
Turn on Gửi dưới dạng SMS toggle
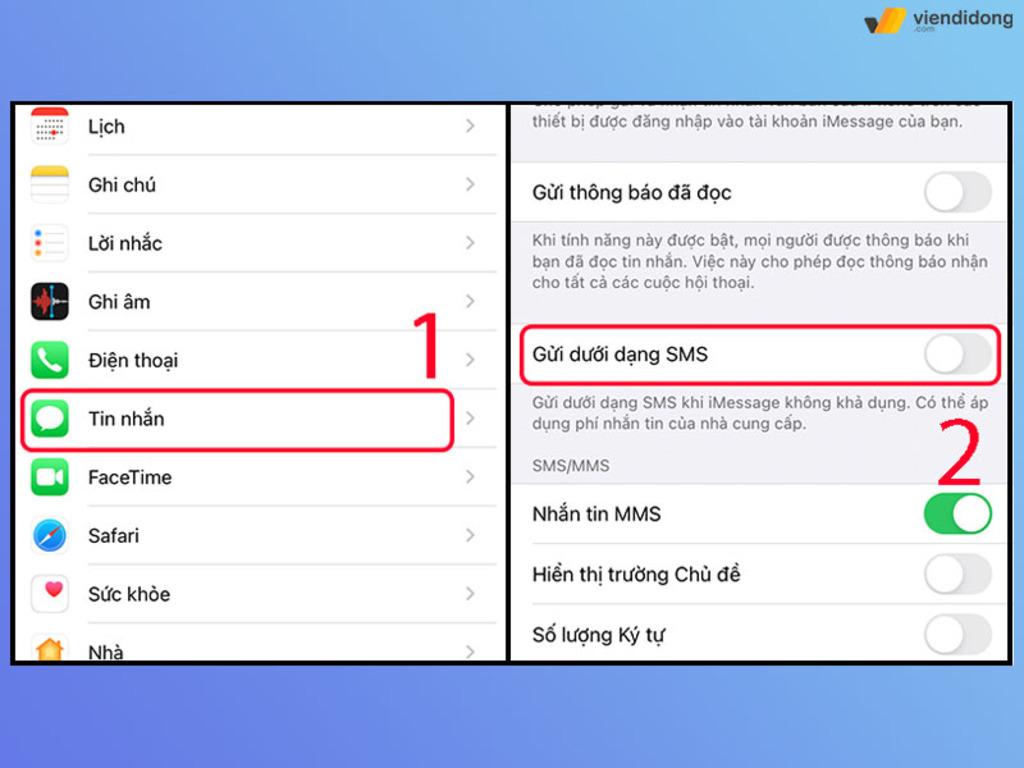click(x=957, y=354)
